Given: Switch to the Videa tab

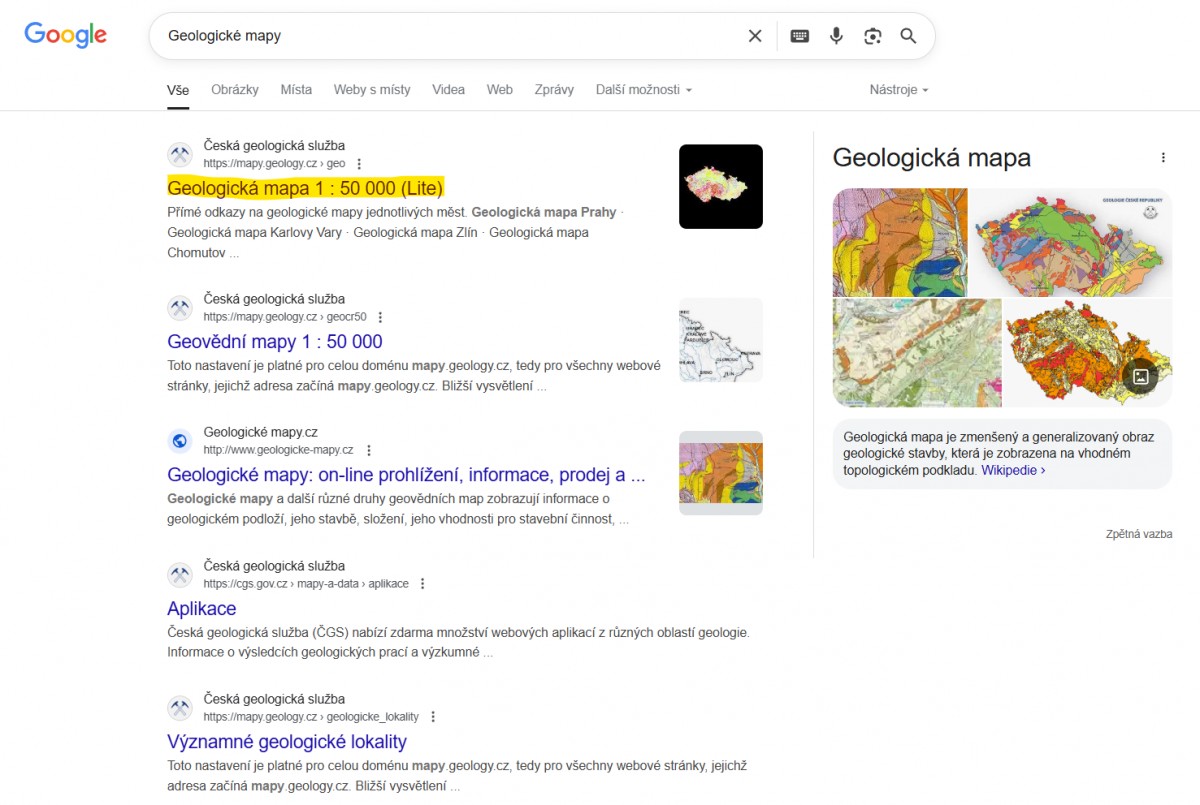Looking at the screenshot, I should (x=448, y=90).
